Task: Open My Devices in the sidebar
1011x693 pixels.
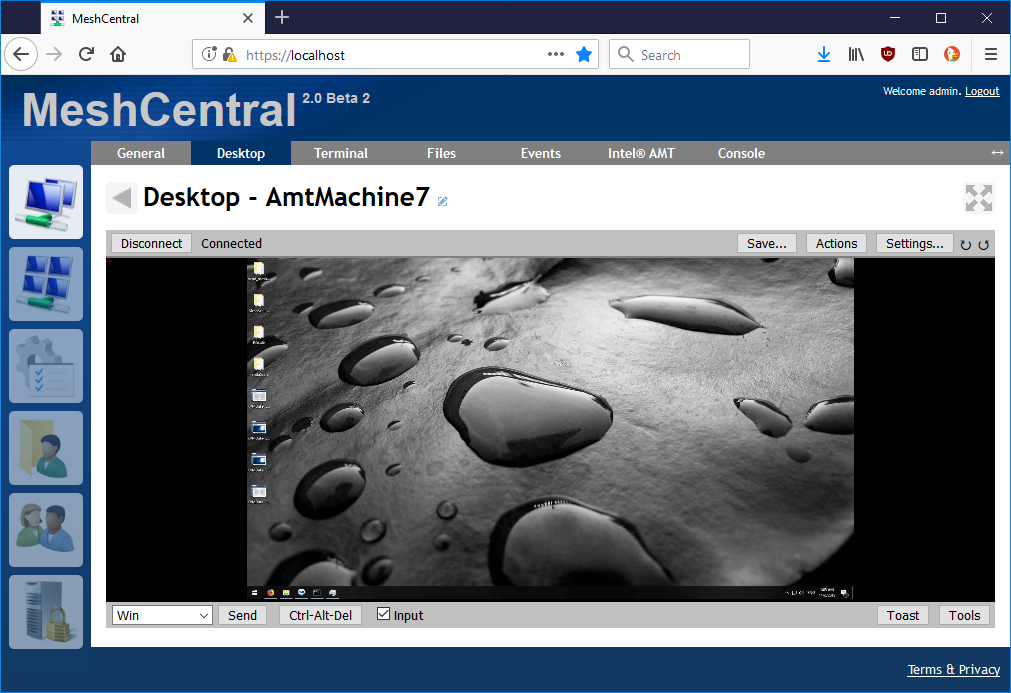Action: (x=46, y=202)
